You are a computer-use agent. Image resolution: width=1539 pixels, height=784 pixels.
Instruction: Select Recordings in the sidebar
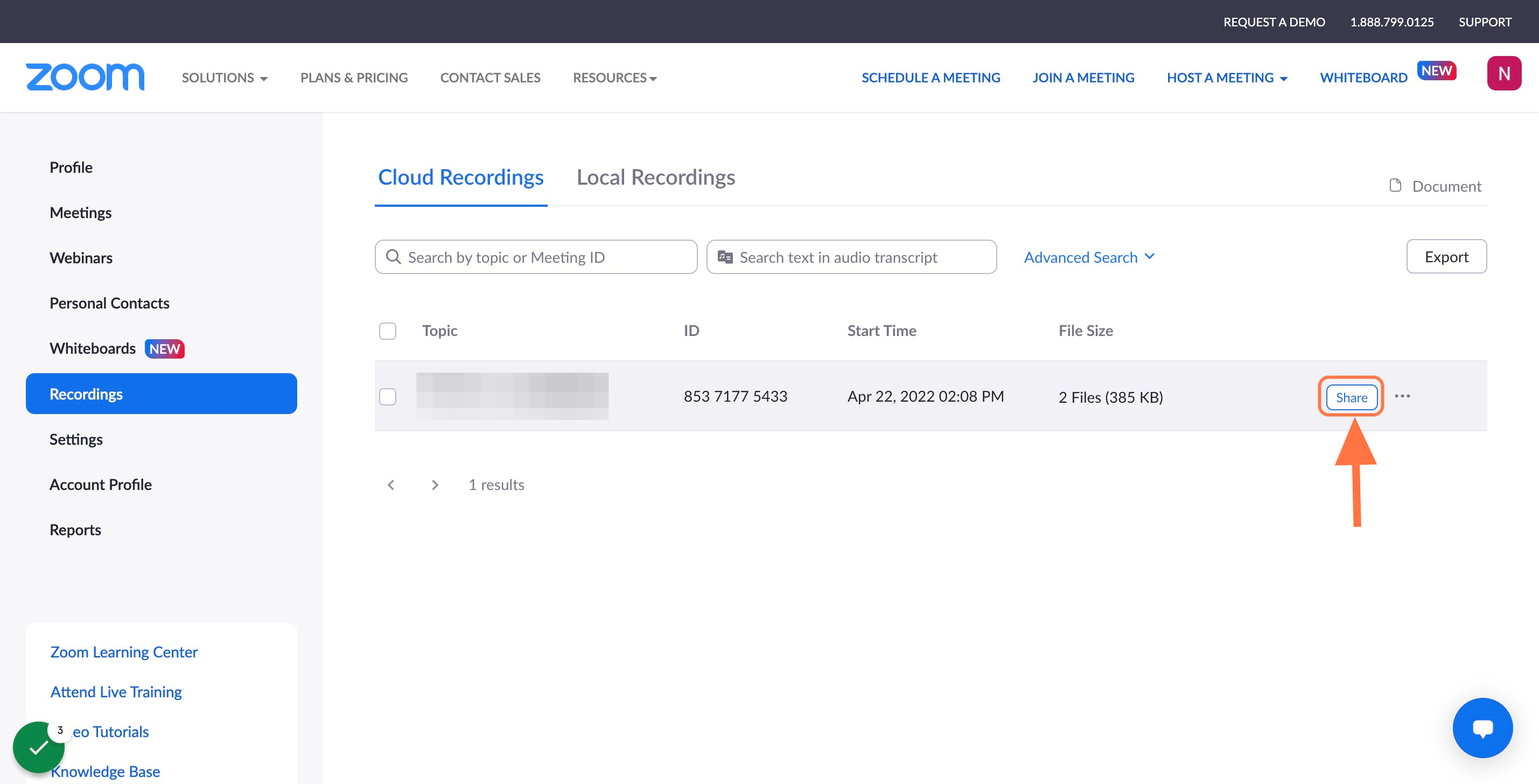tap(162, 394)
